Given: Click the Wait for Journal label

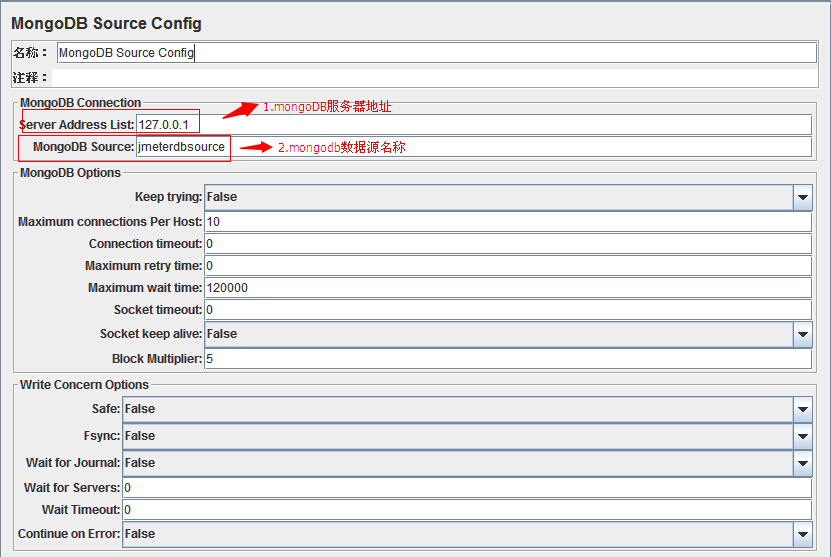Looking at the screenshot, I should (x=73, y=463).
